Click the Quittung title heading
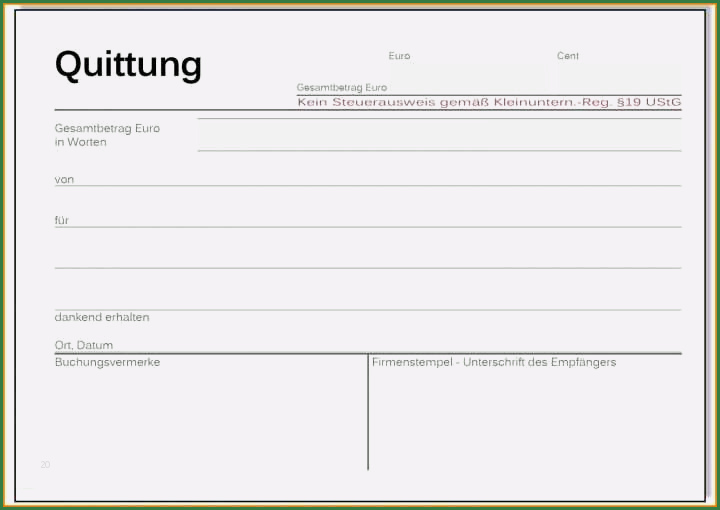720x510 pixels. click(128, 65)
